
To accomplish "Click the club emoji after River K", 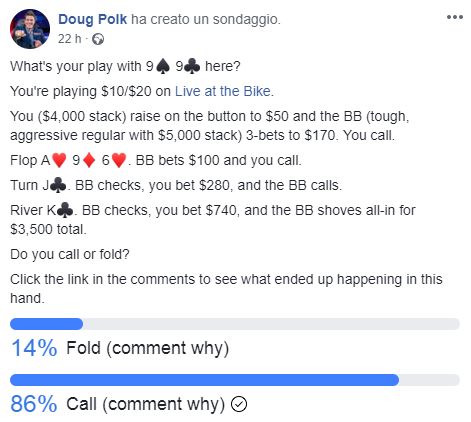I will coord(65,210).
